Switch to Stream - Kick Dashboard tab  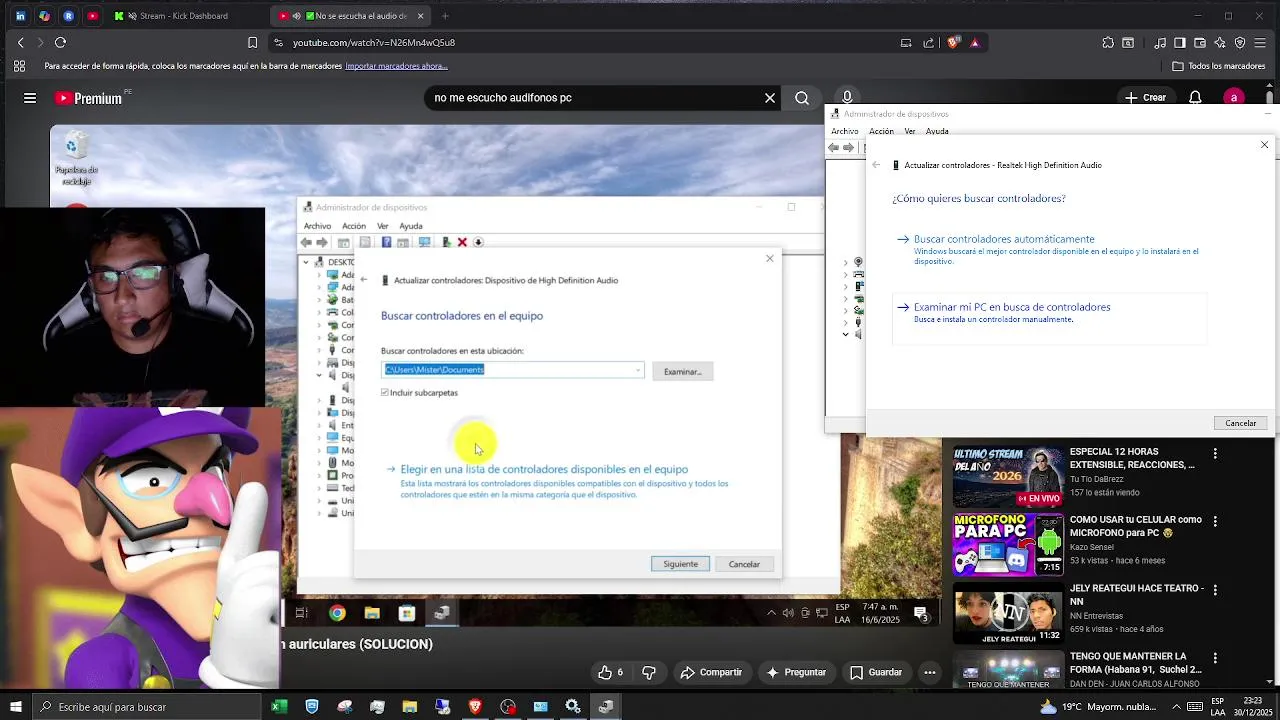tap(184, 16)
